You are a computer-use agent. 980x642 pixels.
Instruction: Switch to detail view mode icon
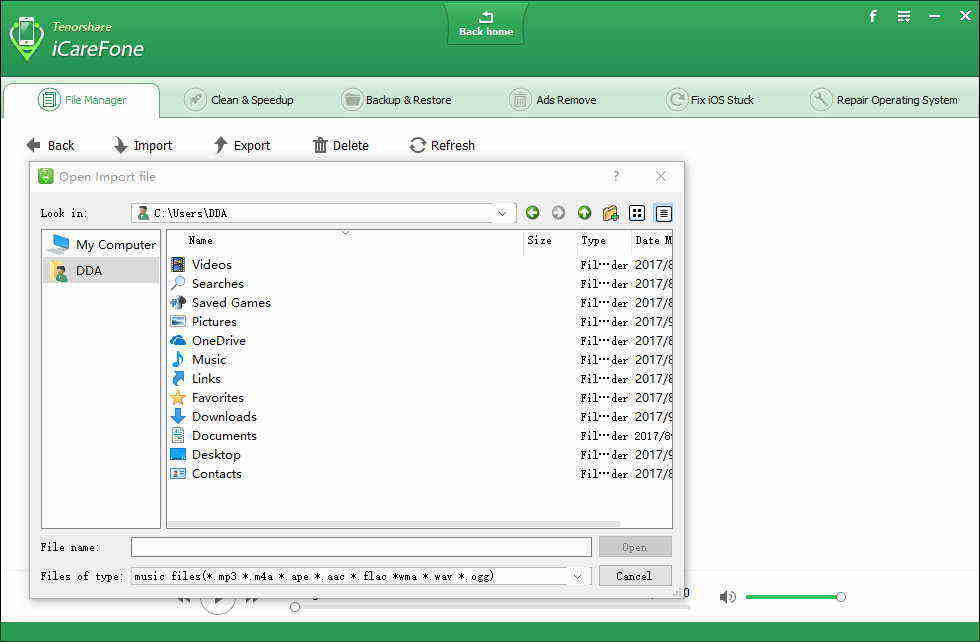click(663, 213)
